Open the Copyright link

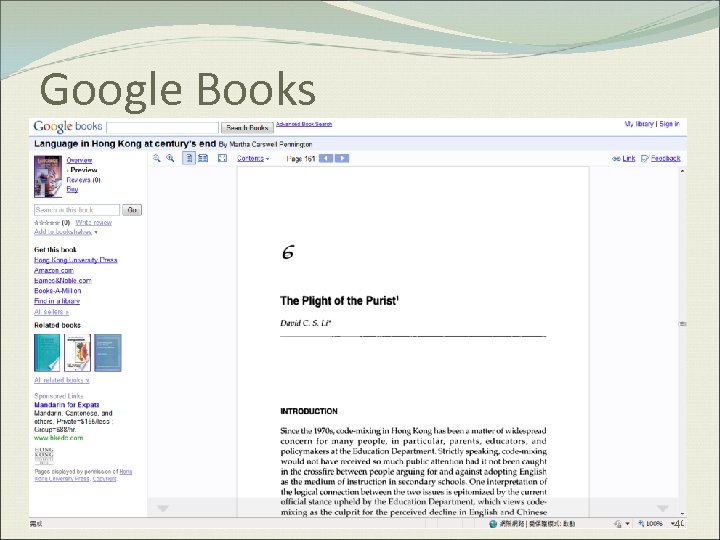click(105, 479)
